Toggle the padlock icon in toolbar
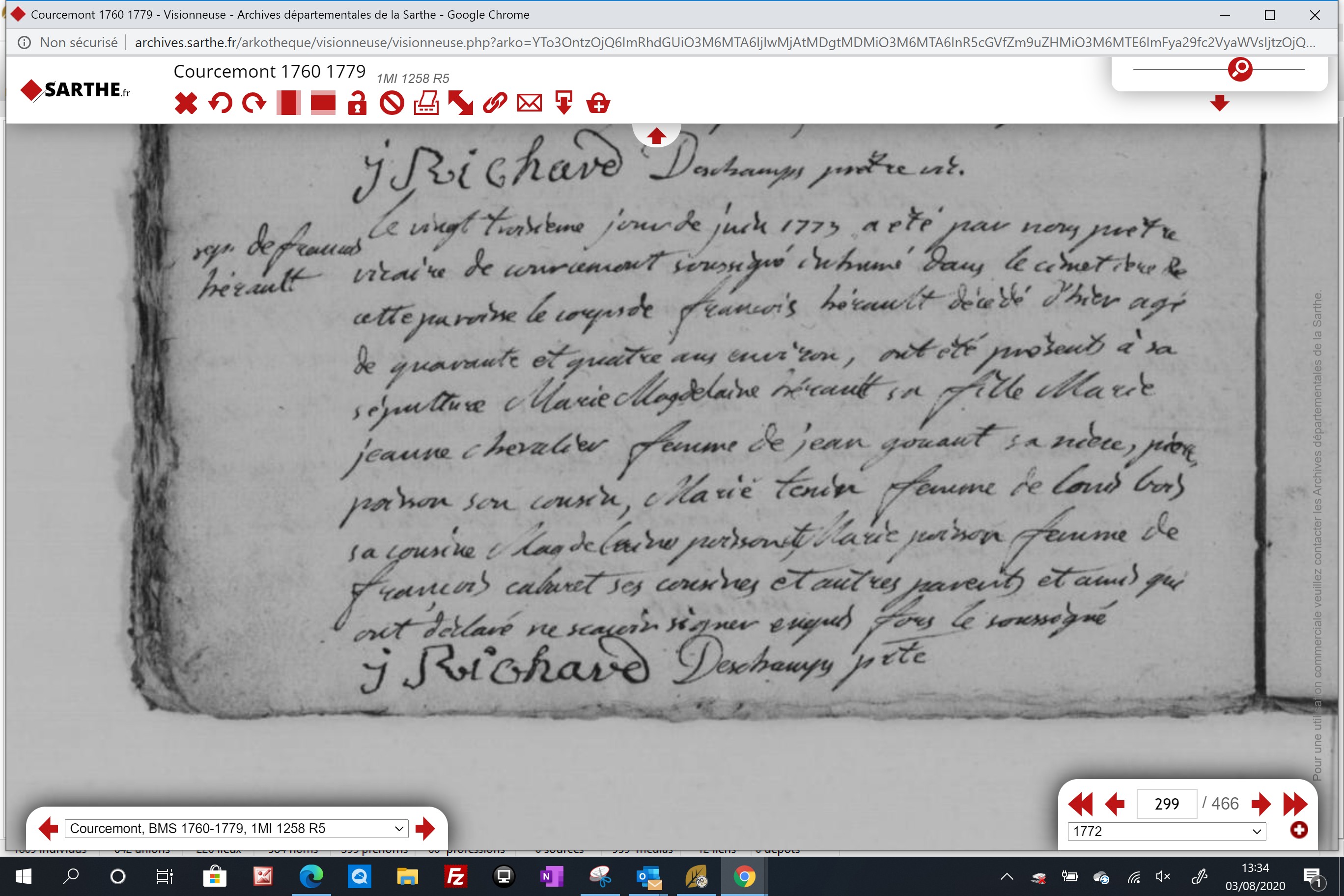The width and height of the screenshot is (1344, 896). click(357, 104)
